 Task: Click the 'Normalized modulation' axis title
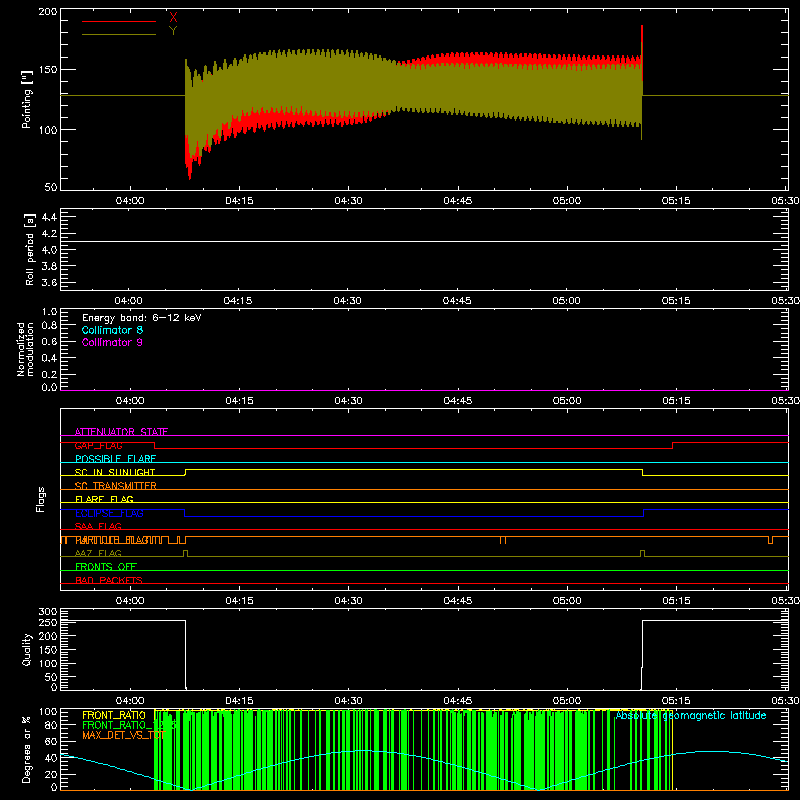coord(25,349)
